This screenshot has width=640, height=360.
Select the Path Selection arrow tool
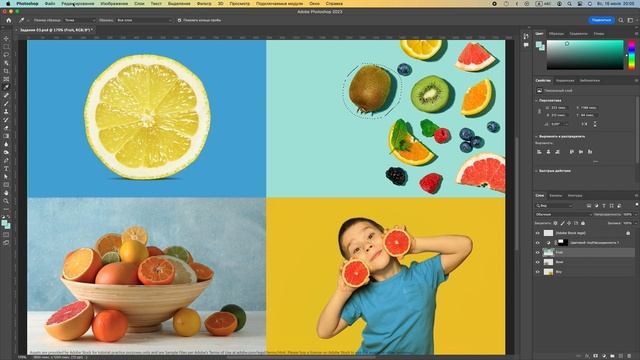tap(6, 177)
